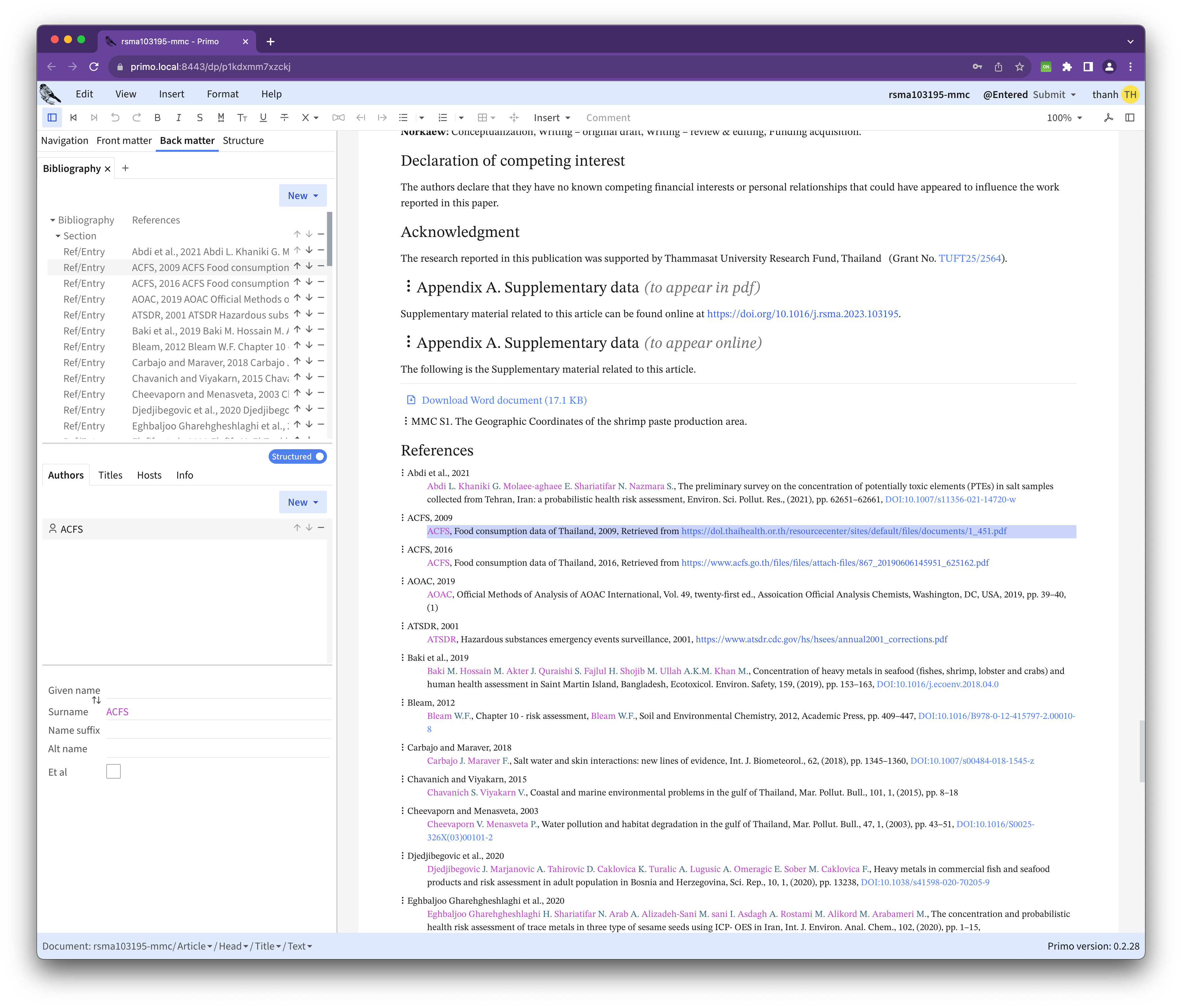Move ACFS, 2009 entry down
Screen dimensions: 1182x1008
309,266
